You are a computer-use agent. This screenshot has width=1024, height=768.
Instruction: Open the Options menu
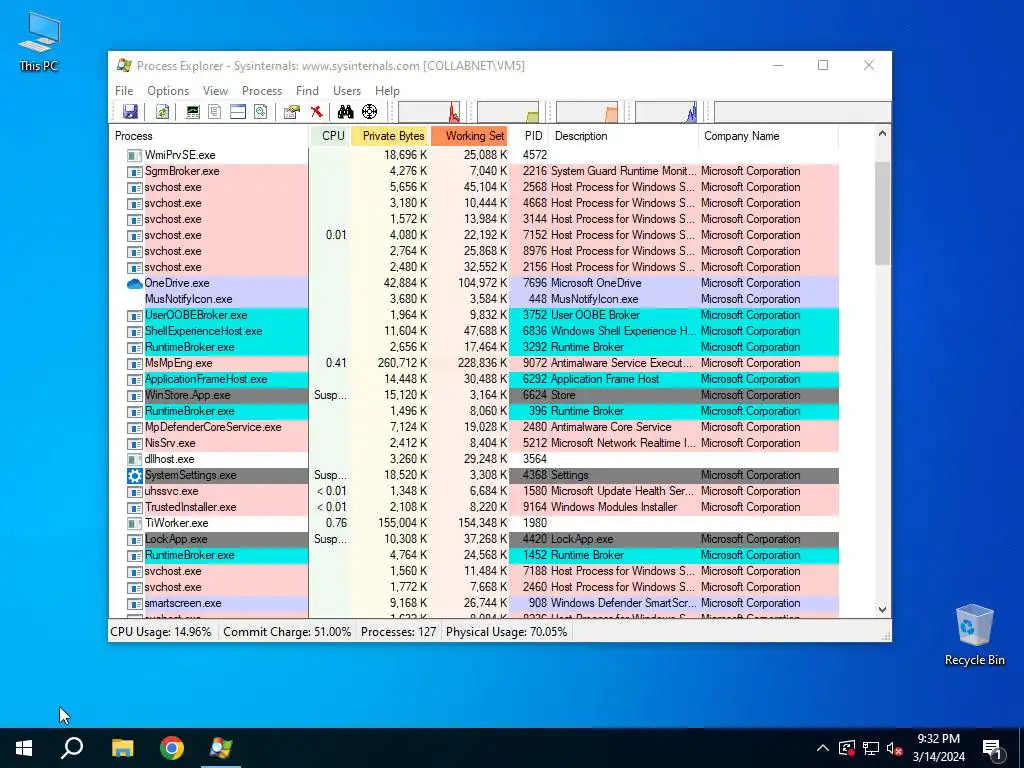168,91
